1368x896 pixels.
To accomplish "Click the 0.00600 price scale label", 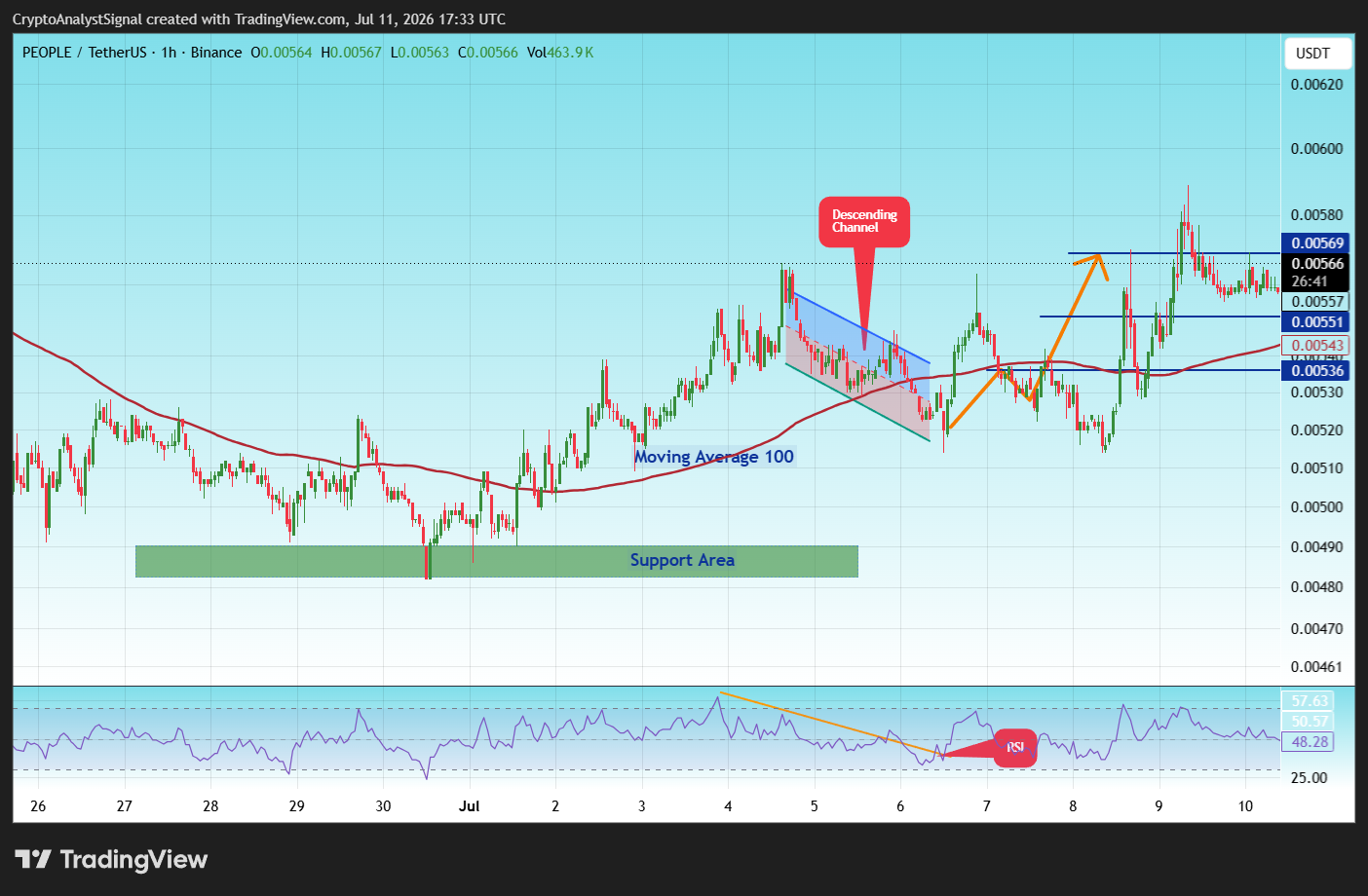I will click(x=1317, y=149).
